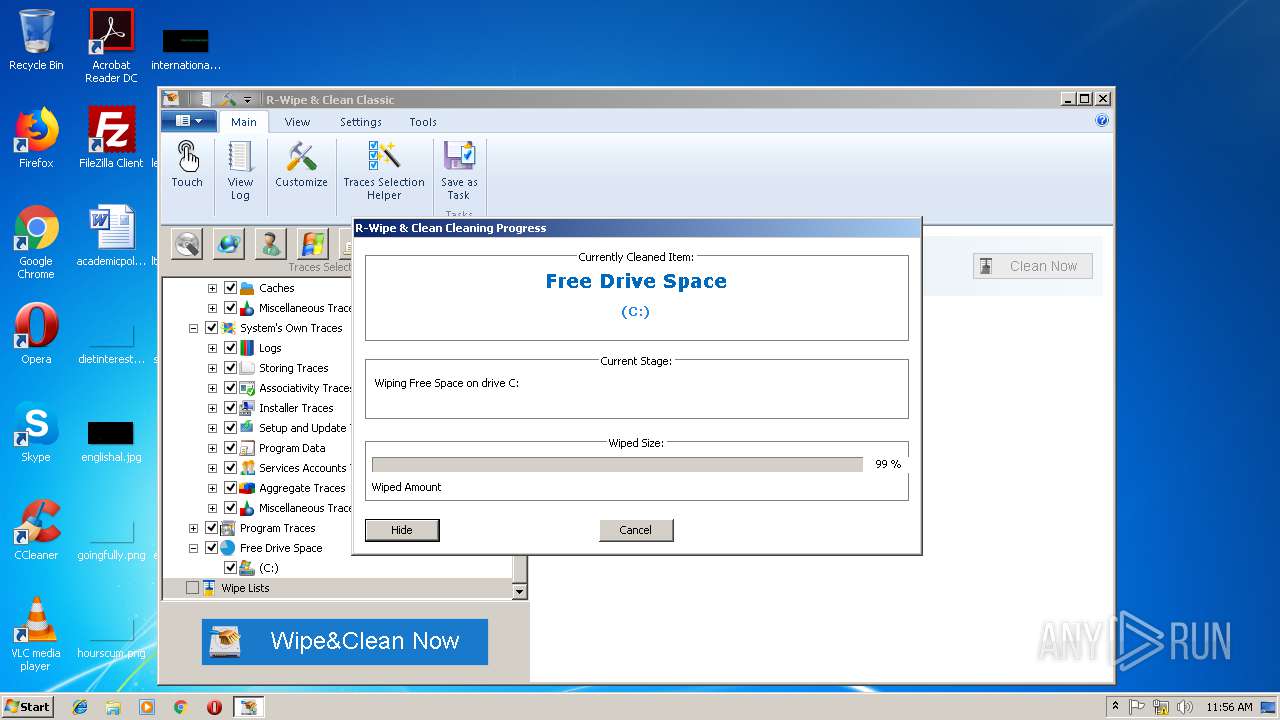Select the Windows system traces icon
The height and width of the screenshot is (720, 1280).
[312, 244]
